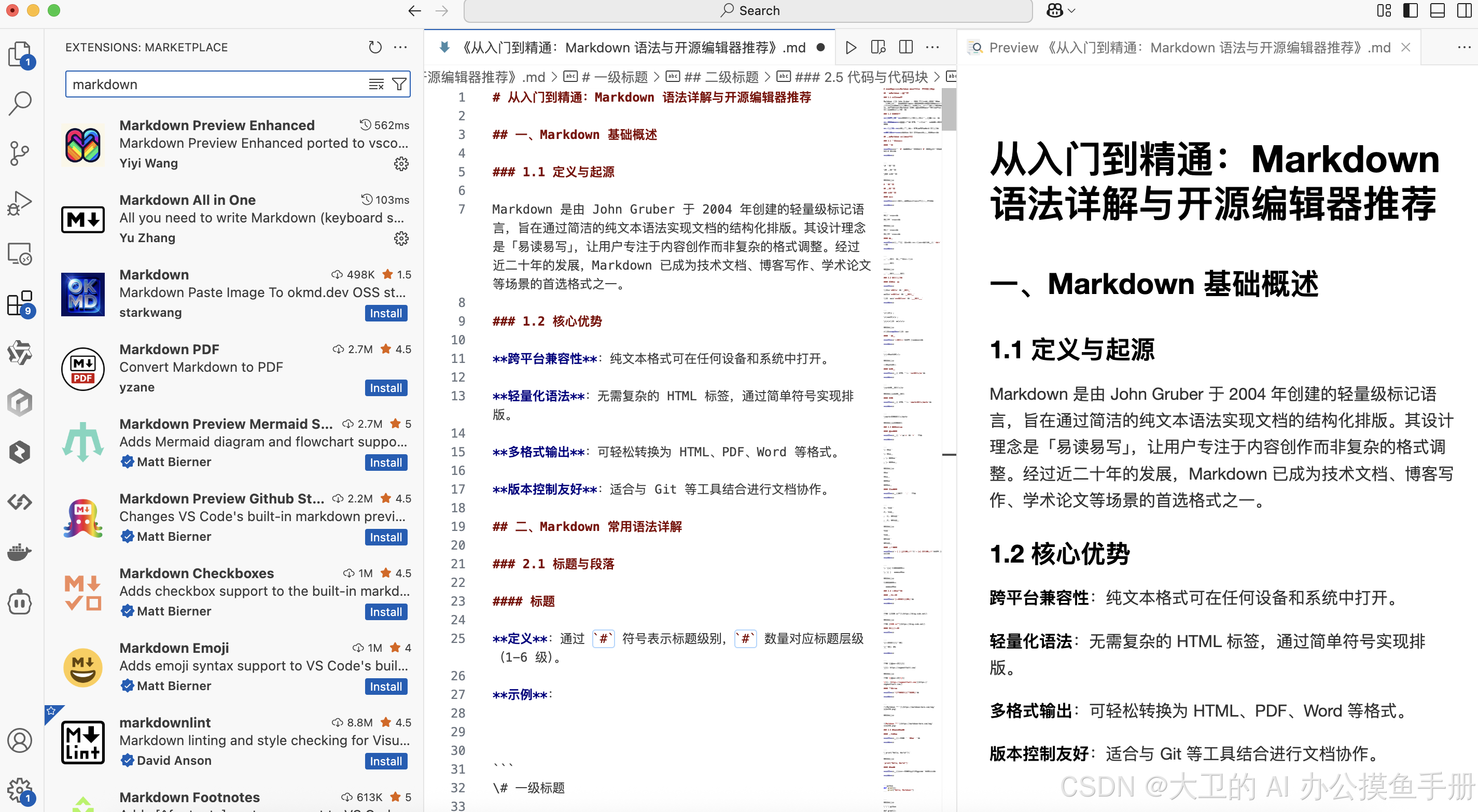Open editor more actions menu
Screen dimensions: 1478x812
tap(932, 47)
